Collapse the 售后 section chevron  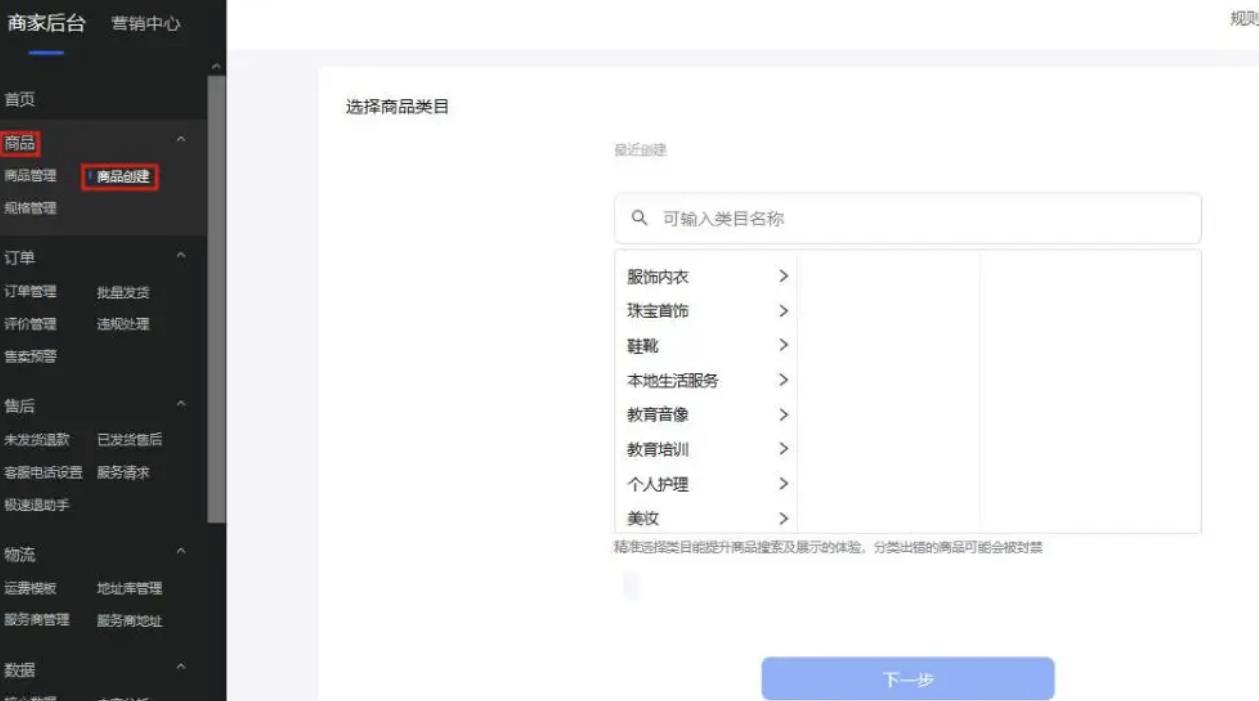pyautogui.click(x=181, y=403)
